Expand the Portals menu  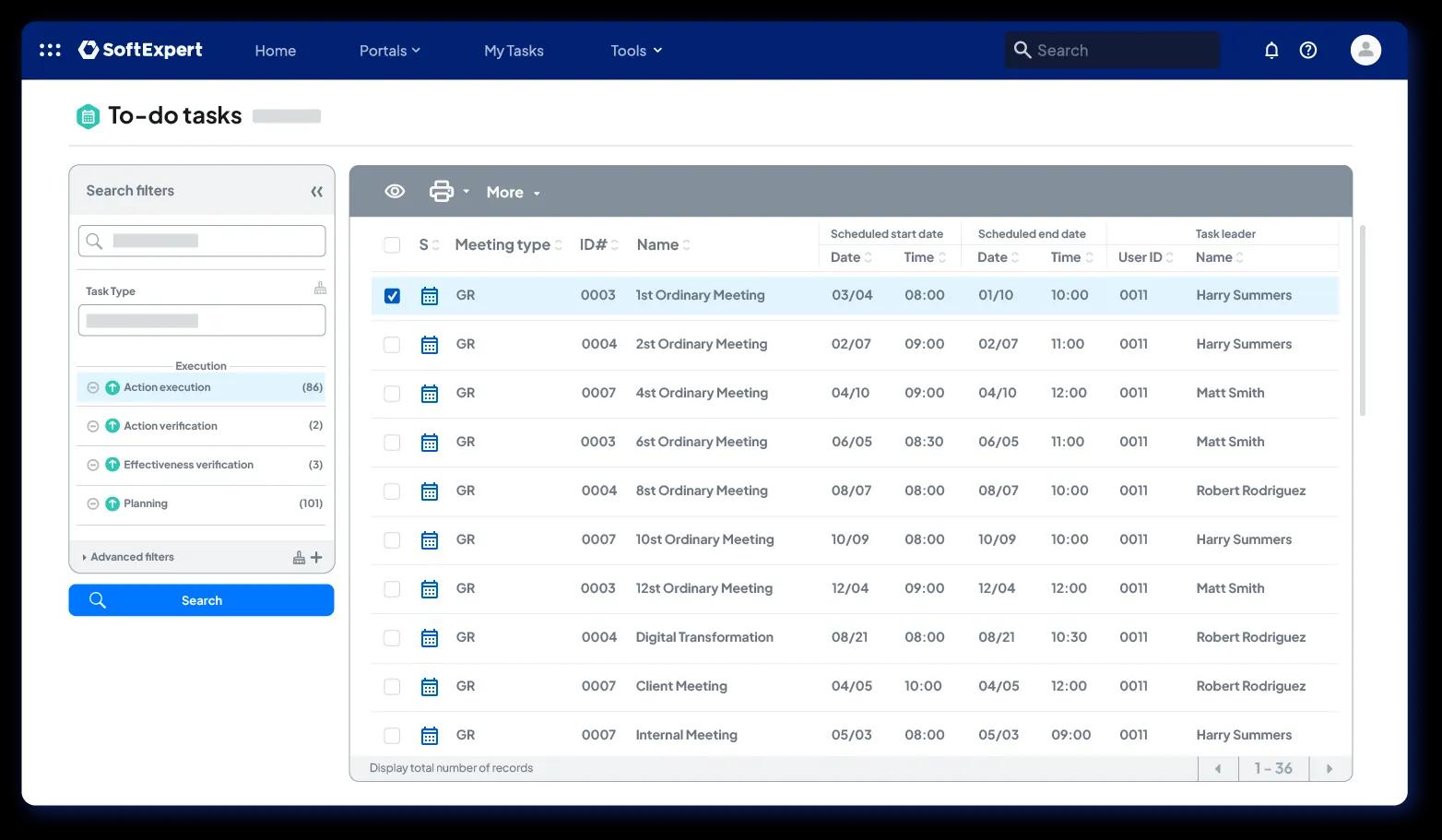pyautogui.click(x=389, y=51)
